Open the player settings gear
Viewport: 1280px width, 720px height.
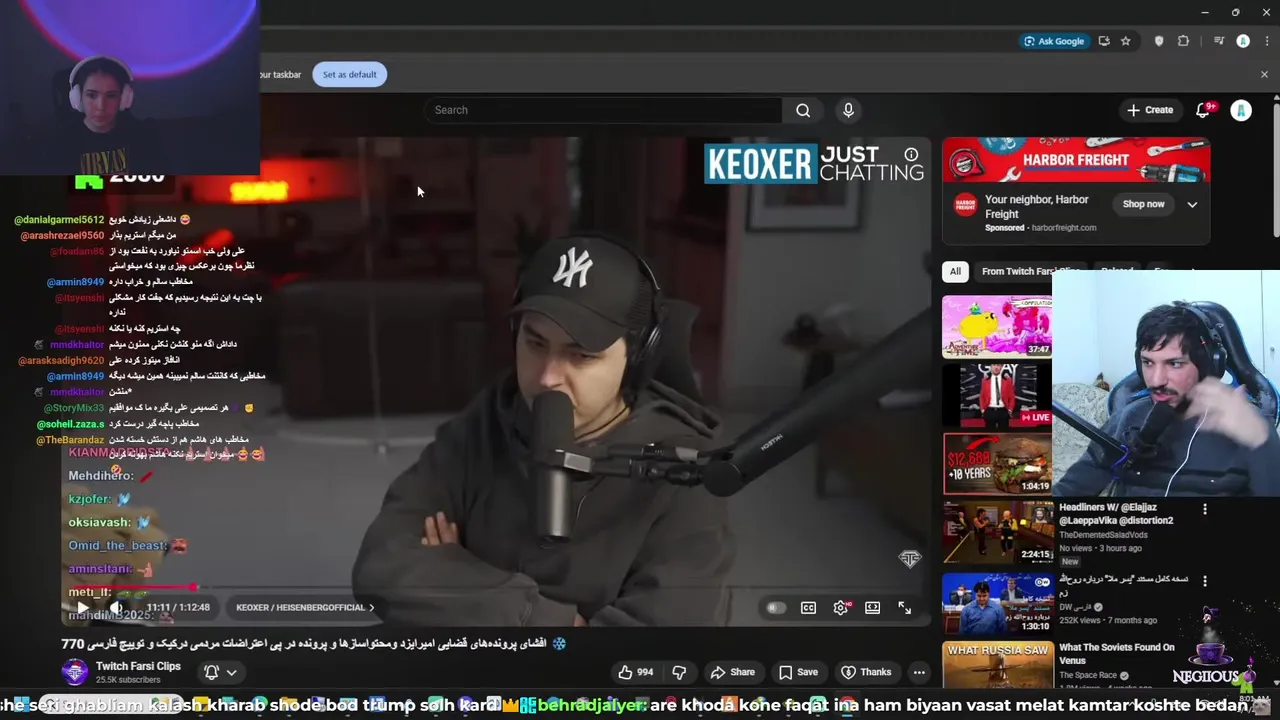pyautogui.click(x=841, y=607)
